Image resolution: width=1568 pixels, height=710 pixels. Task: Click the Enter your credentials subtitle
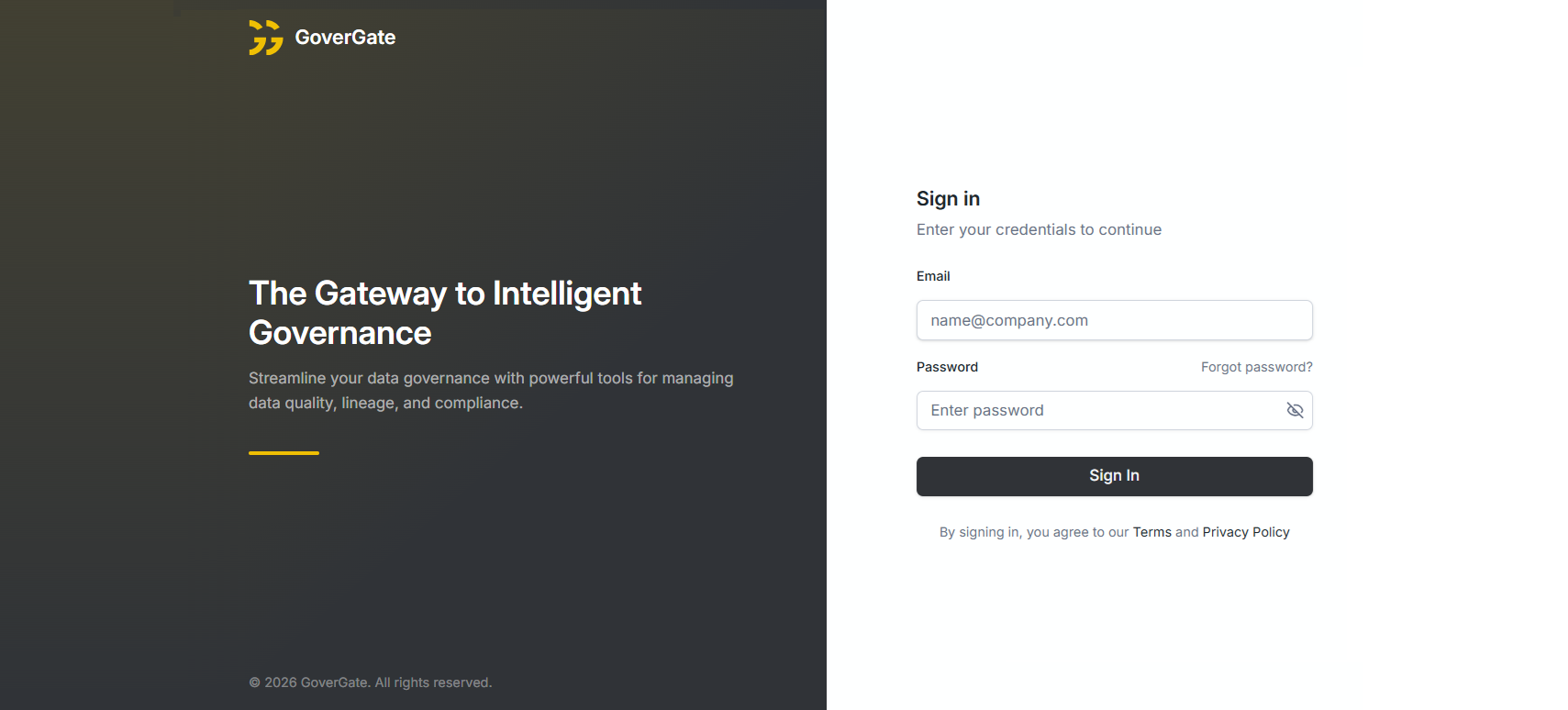point(1039,229)
